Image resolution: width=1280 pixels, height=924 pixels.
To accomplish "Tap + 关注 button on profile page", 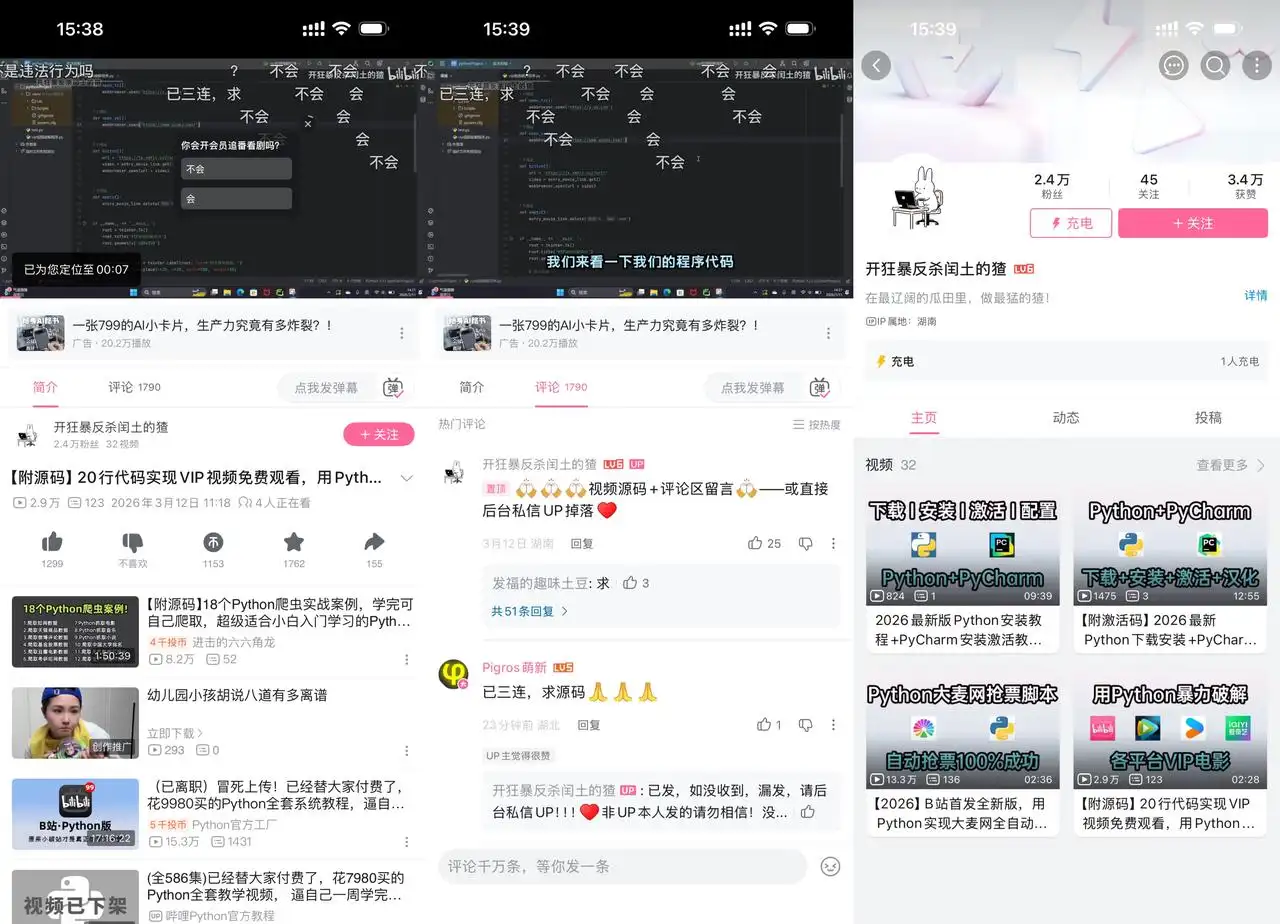I will [x=1193, y=224].
